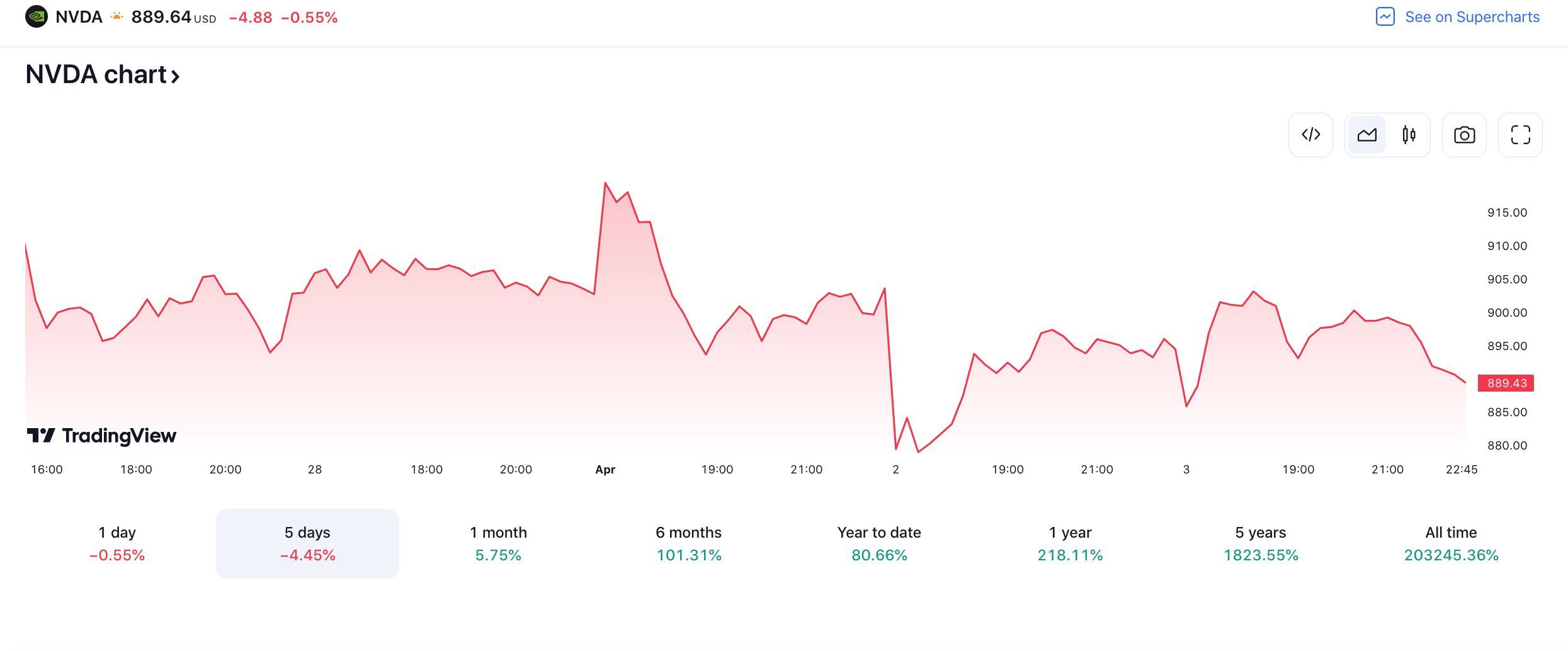
Task: Select the 1 year time range
Action: click(1070, 543)
